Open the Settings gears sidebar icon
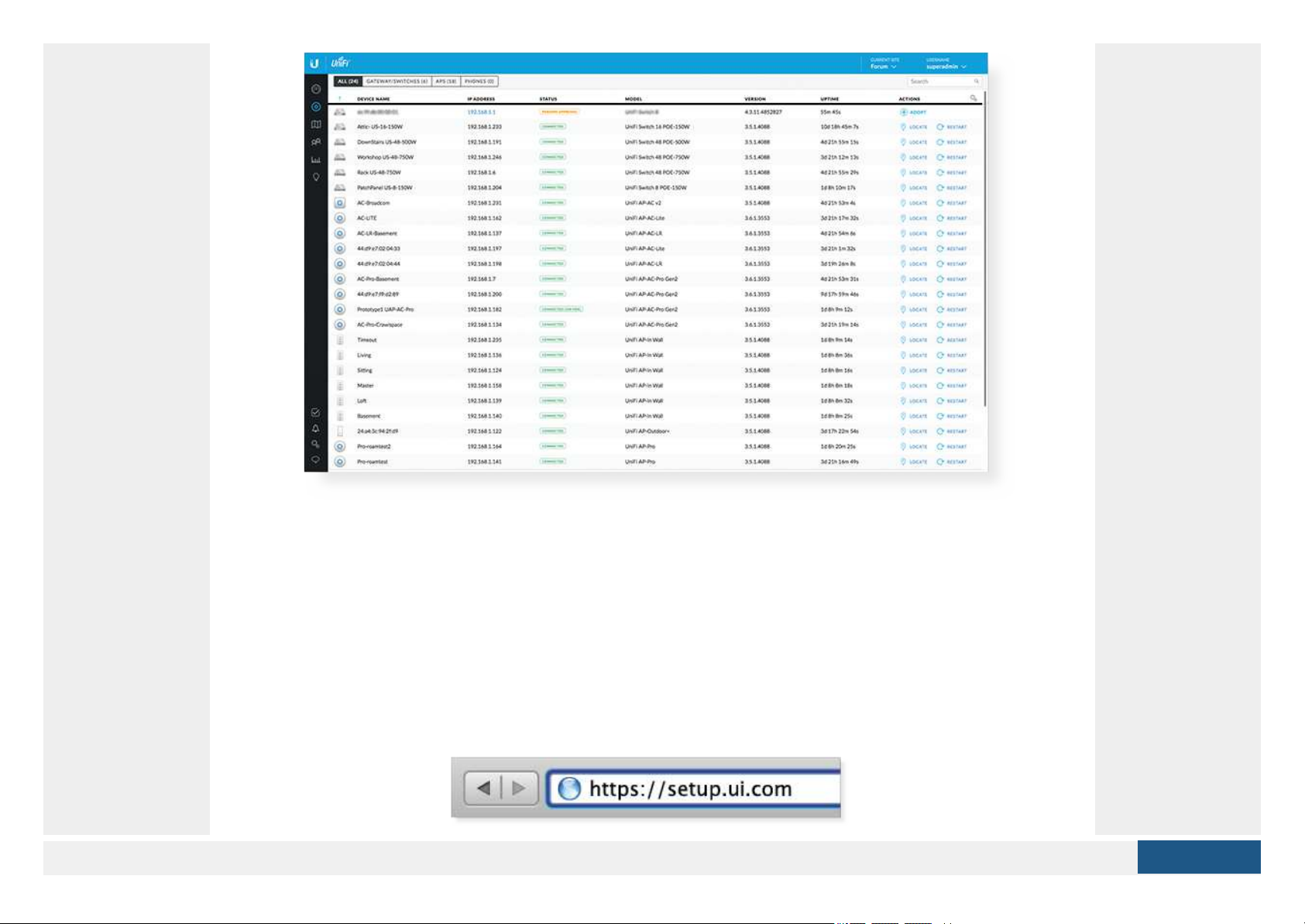1305x924 pixels. 316,444
